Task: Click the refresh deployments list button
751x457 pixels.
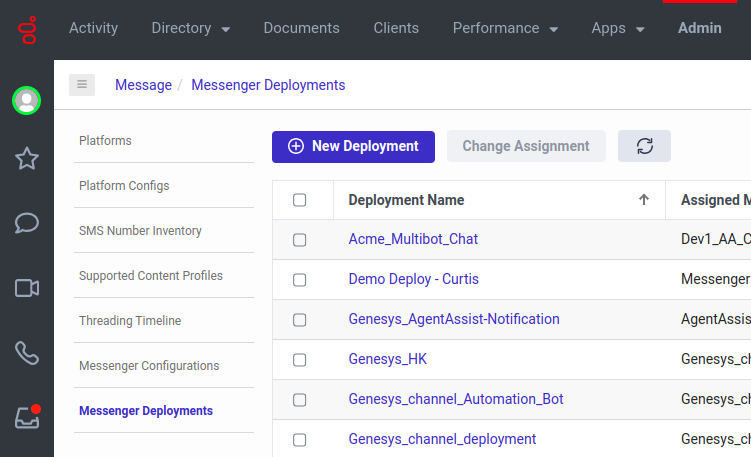Action: coord(644,146)
